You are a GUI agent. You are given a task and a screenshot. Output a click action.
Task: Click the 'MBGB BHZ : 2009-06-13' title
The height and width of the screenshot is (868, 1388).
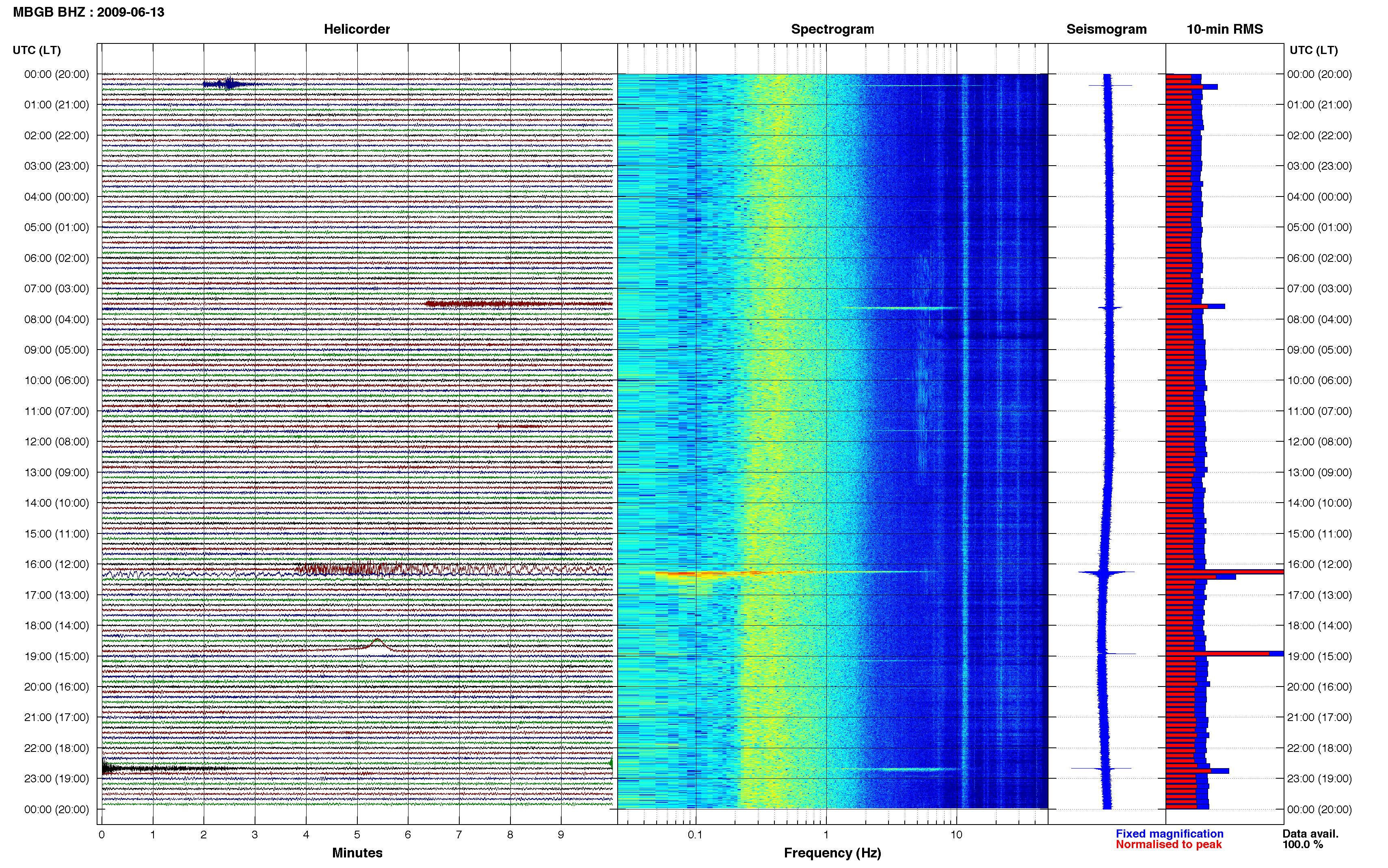pyautogui.click(x=89, y=12)
